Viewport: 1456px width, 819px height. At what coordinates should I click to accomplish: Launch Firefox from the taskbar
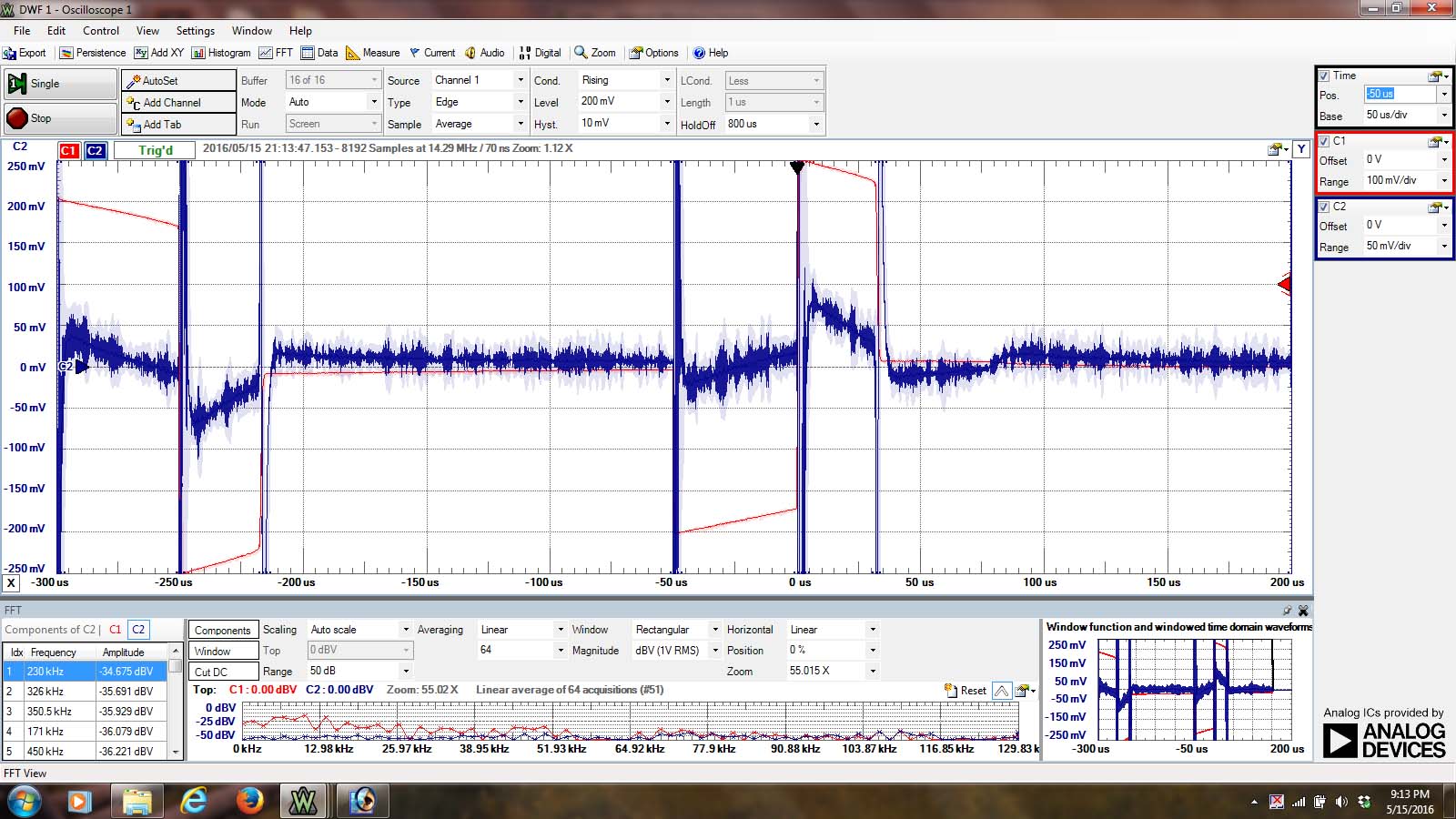tap(248, 801)
